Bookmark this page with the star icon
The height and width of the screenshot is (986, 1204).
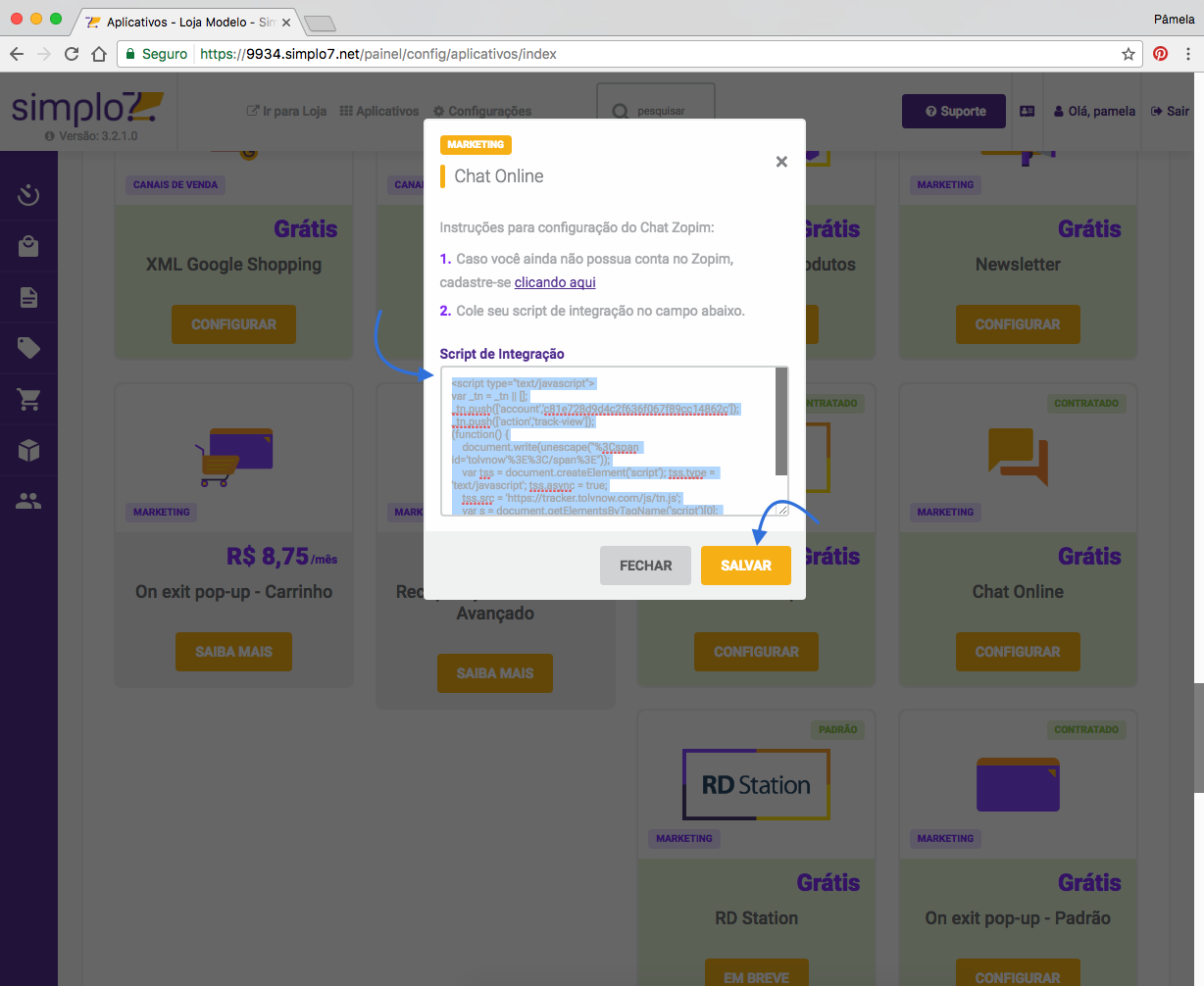pyautogui.click(x=1129, y=54)
